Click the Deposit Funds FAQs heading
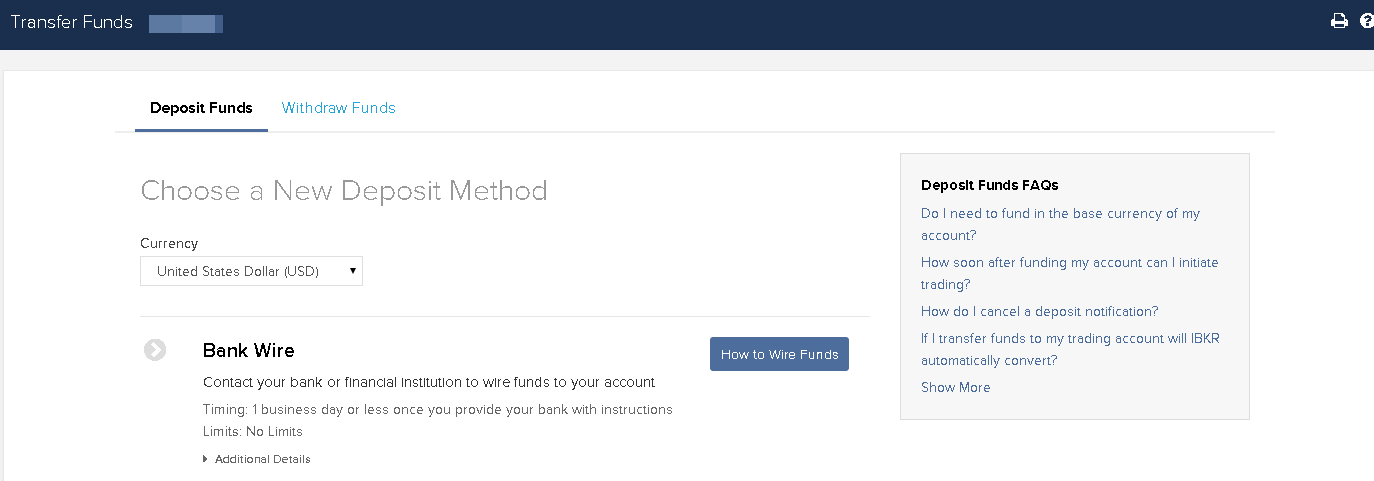This screenshot has width=1374, height=481. pyautogui.click(x=989, y=185)
